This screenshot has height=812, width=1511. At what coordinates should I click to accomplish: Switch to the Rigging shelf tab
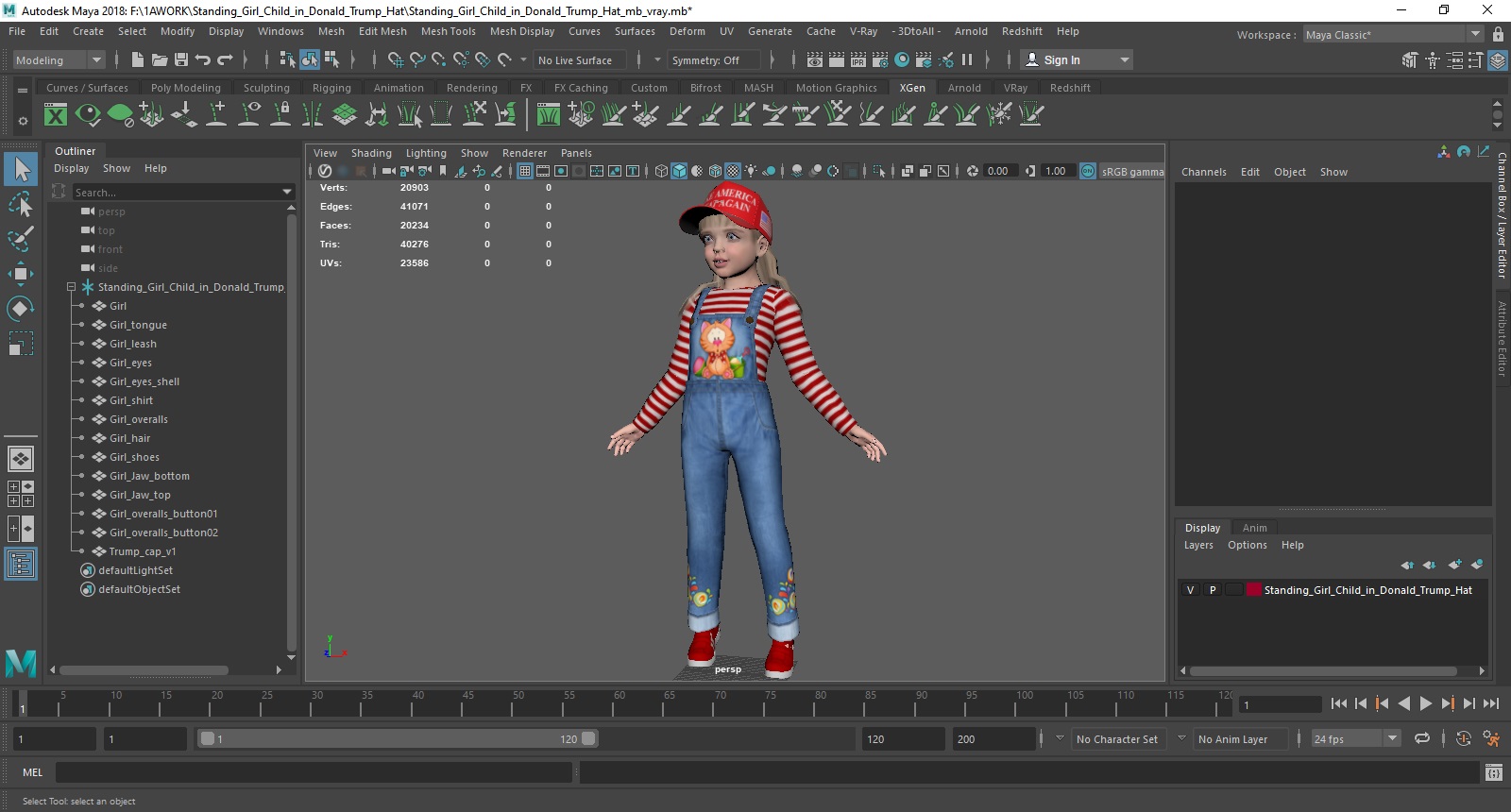pos(331,88)
